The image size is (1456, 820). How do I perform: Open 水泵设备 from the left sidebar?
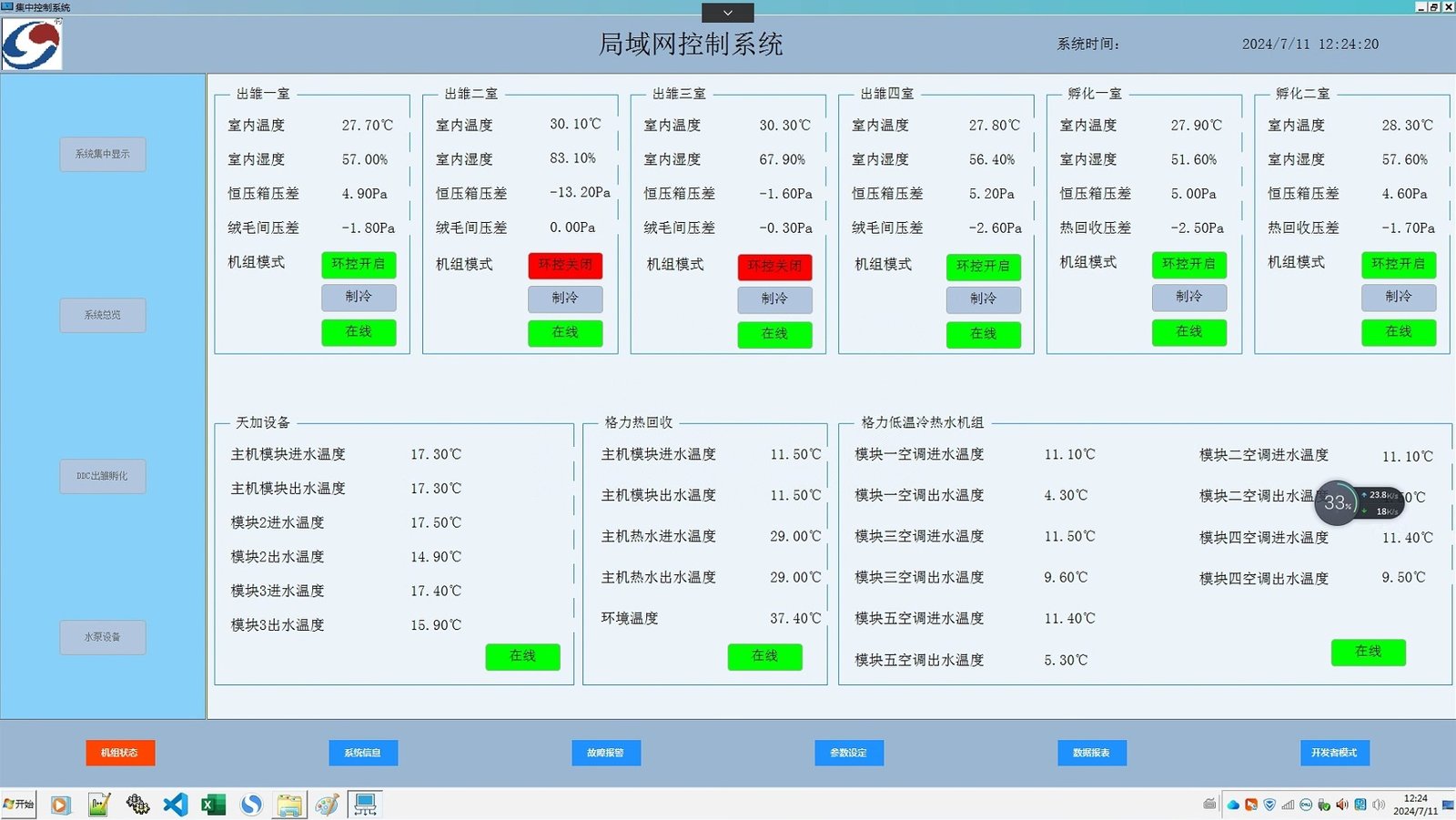click(x=103, y=637)
